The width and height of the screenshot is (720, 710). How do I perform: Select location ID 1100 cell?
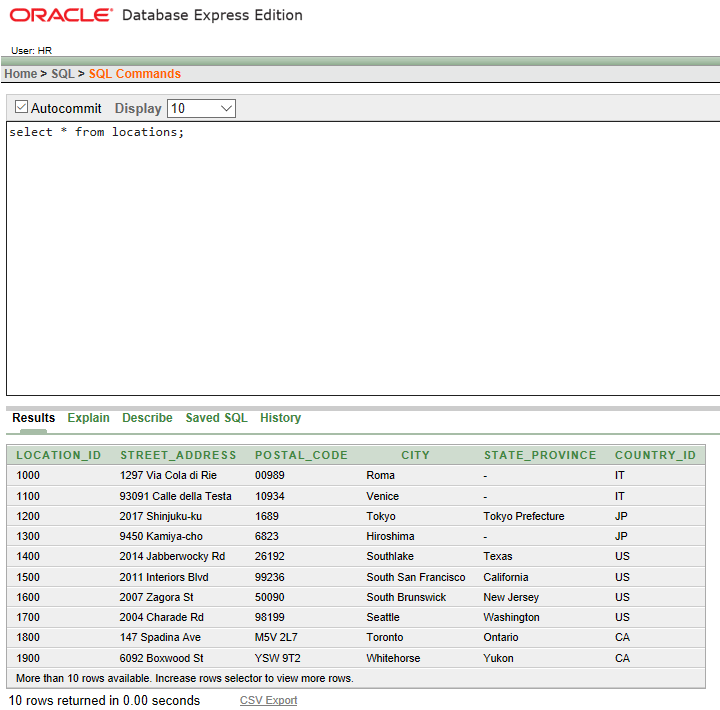point(28,496)
